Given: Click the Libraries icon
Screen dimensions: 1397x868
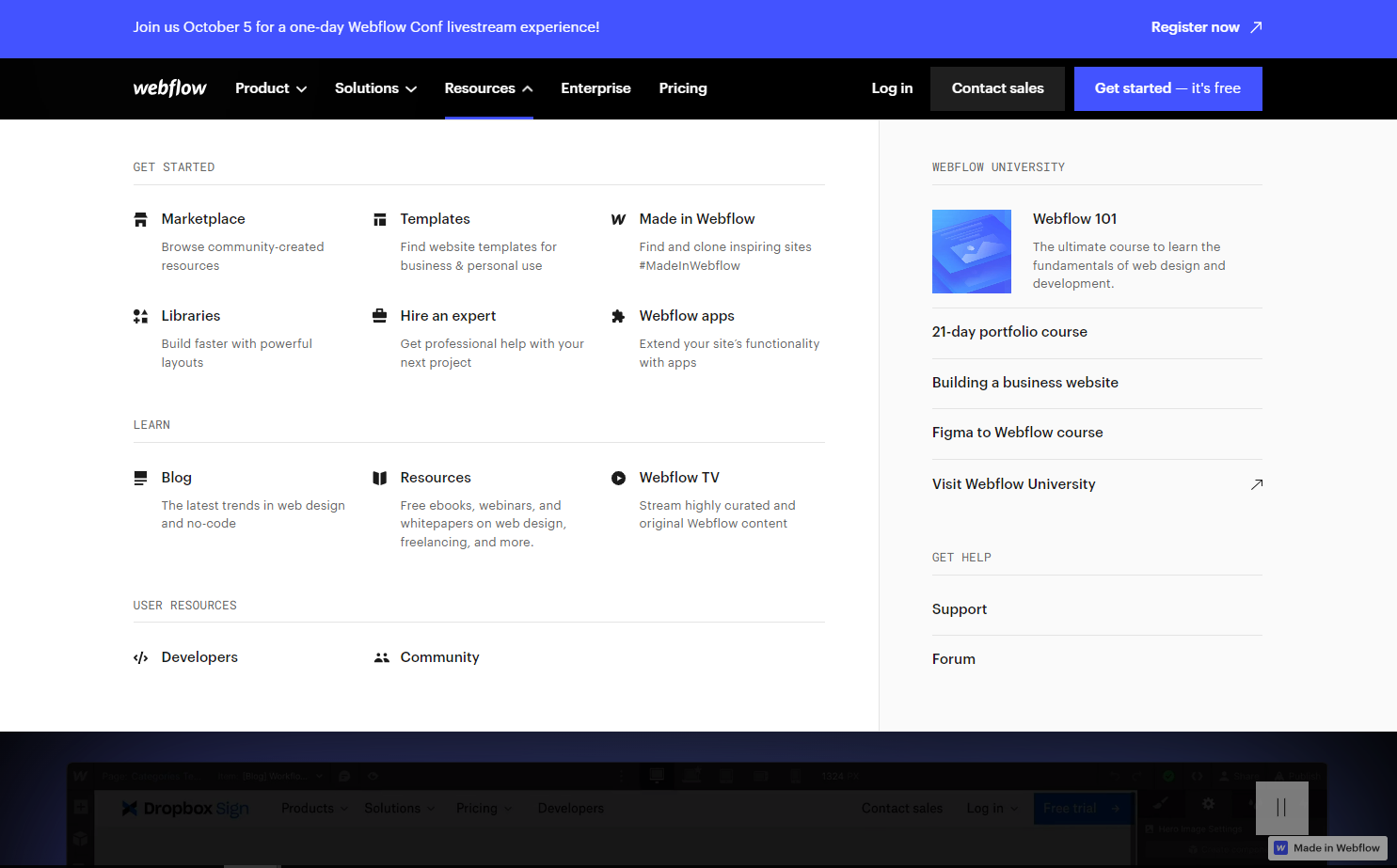Looking at the screenshot, I should pyautogui.click(x=140, y=316).
